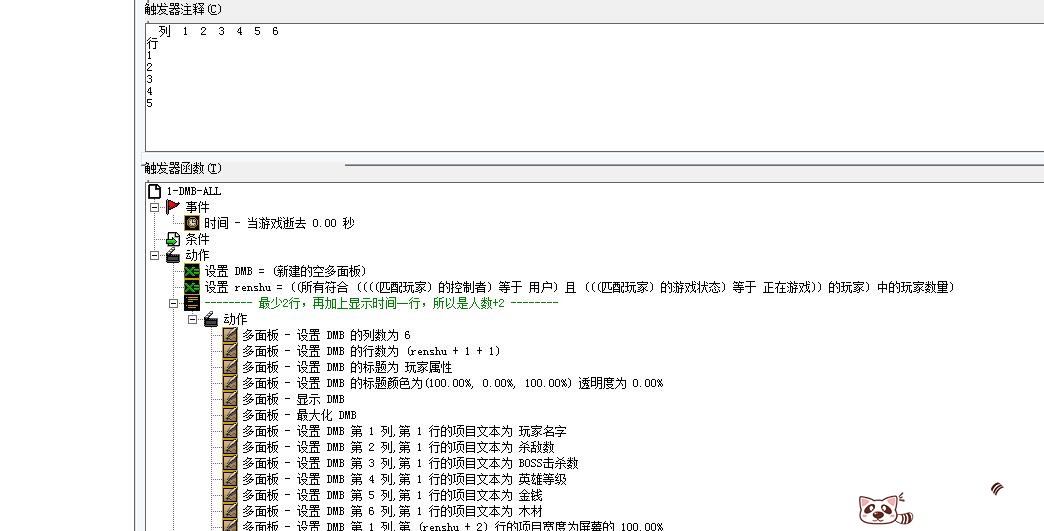Select the 项目文本为 BOSS击杀数 action
This screenshot has width=1044, height=531.
coord(410,463)
